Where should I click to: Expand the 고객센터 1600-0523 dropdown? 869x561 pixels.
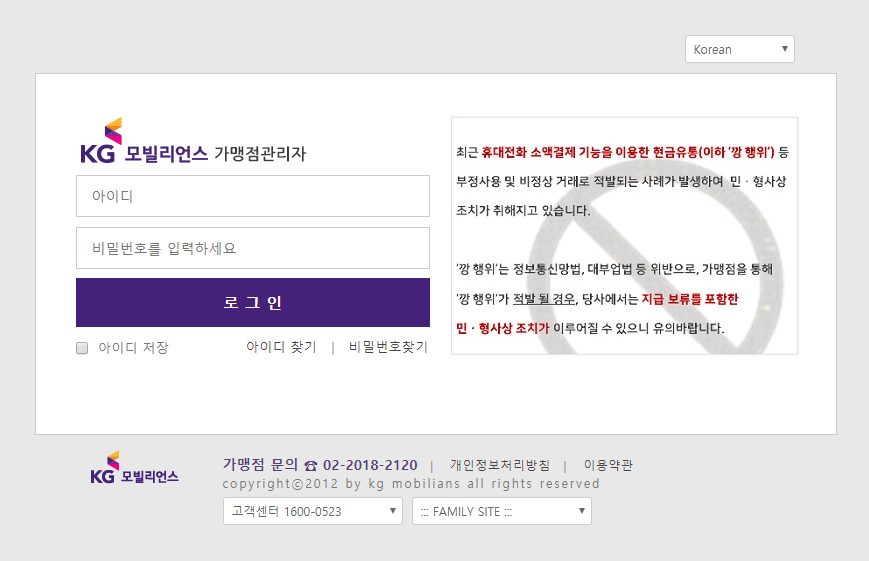click(312, 511)
